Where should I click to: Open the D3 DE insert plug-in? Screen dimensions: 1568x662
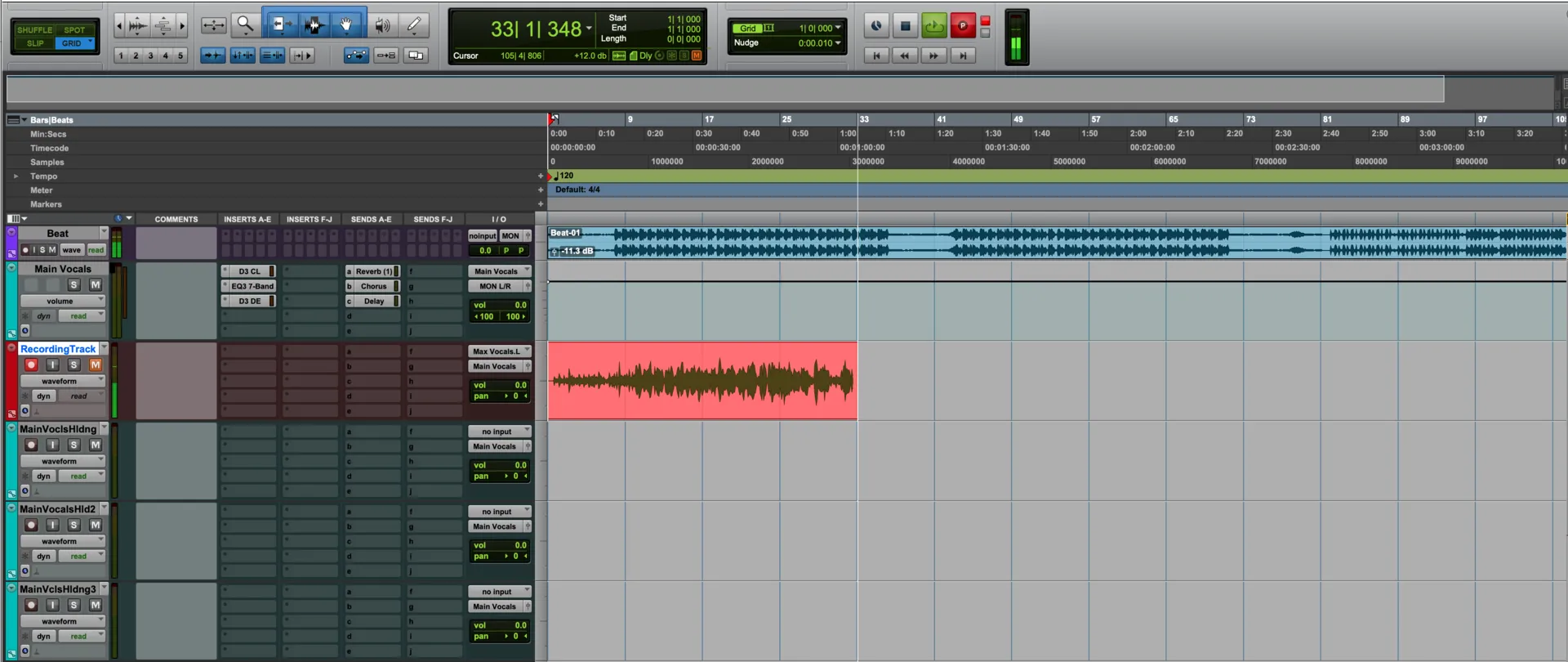pyautogui.click(x=249, y=301)
